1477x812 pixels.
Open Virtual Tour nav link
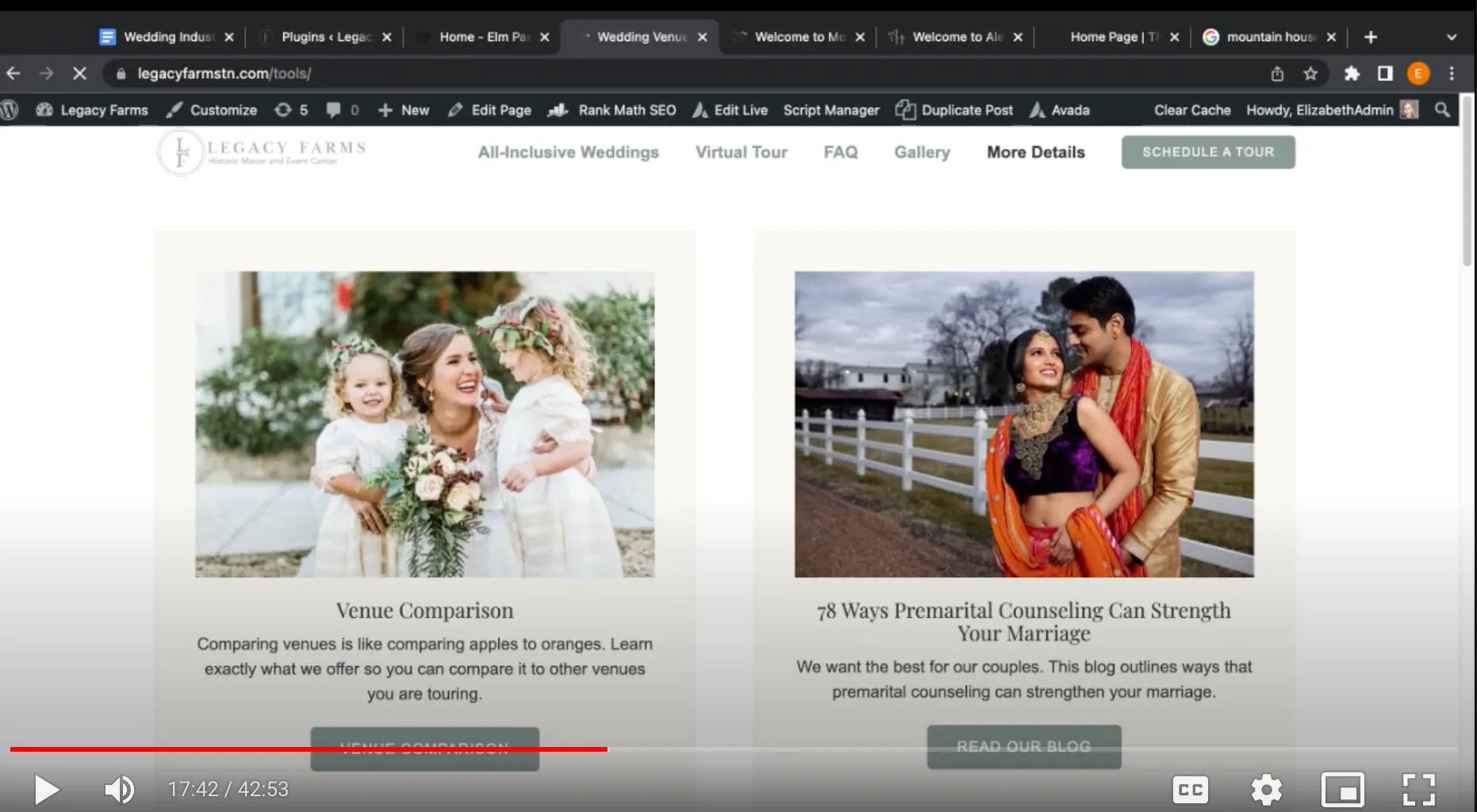tap(741, 152)
